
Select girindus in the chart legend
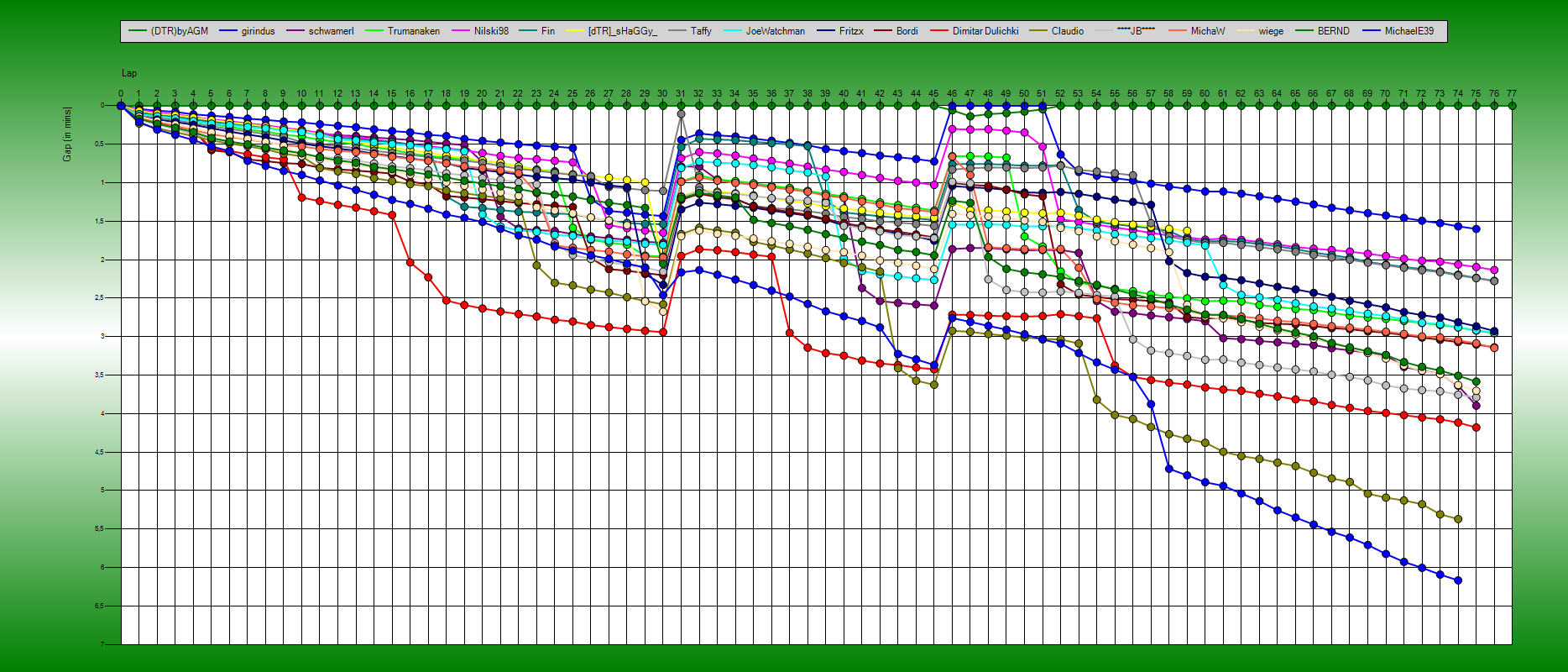(x=258, y=31)
